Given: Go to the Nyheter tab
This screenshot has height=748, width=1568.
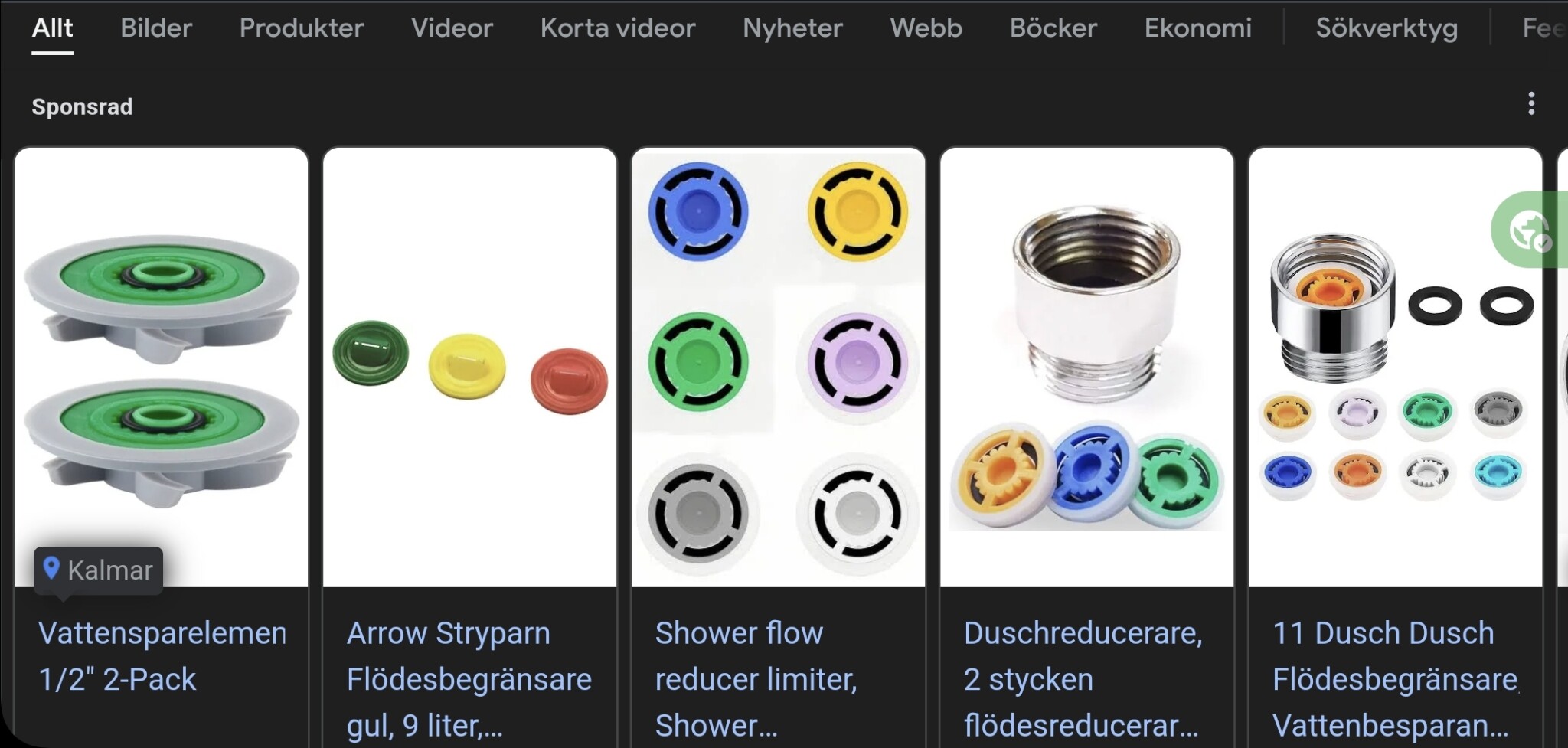Looking at the screenshot, I should pos(792,28).
